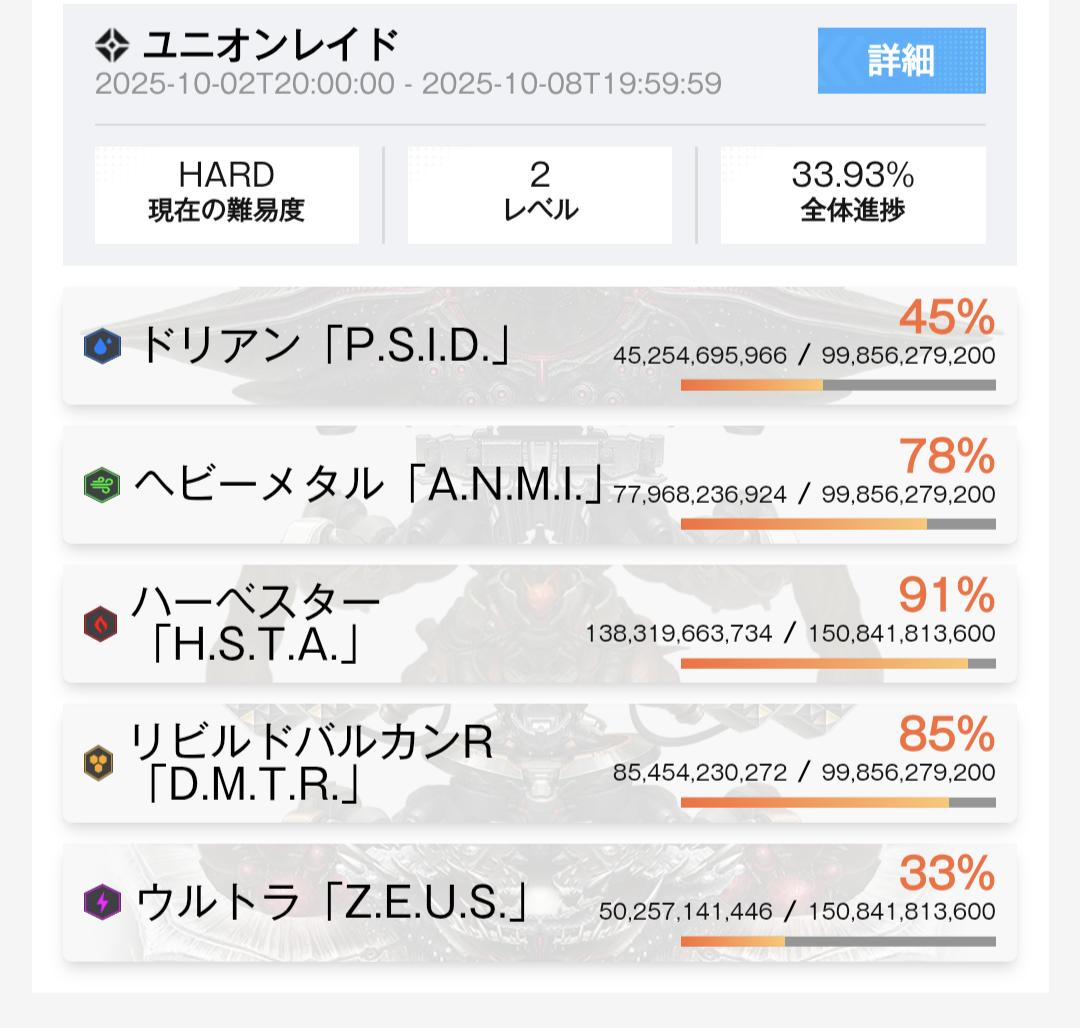1080x1028 pixels.
Task: Open the リビルドバルカンR「D.M.T.R.」 boss entry
Action: [x=312, y=764]
